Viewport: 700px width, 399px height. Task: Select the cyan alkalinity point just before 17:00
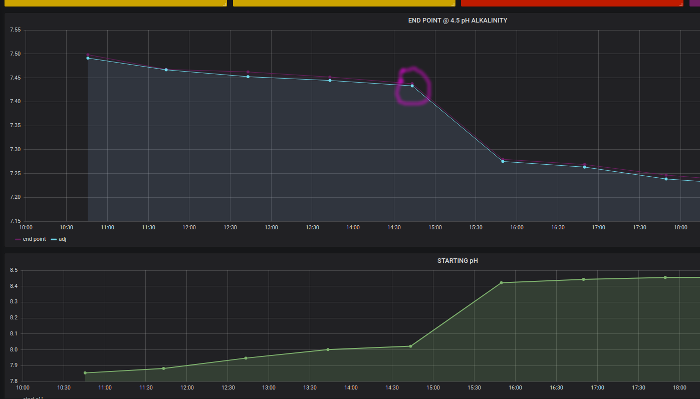(x=584, y=167)
